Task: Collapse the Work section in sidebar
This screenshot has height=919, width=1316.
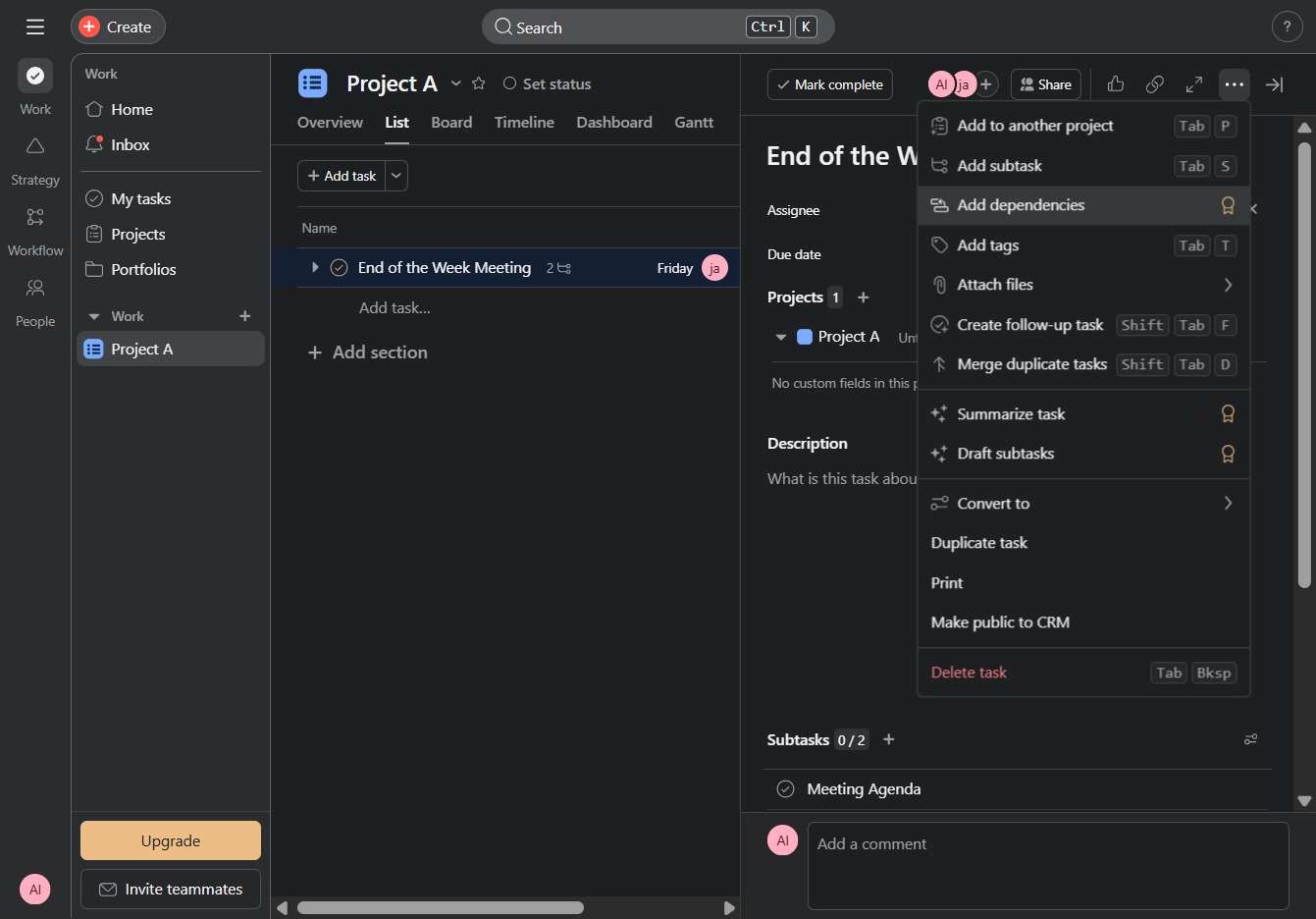Action: coord(94,316)
